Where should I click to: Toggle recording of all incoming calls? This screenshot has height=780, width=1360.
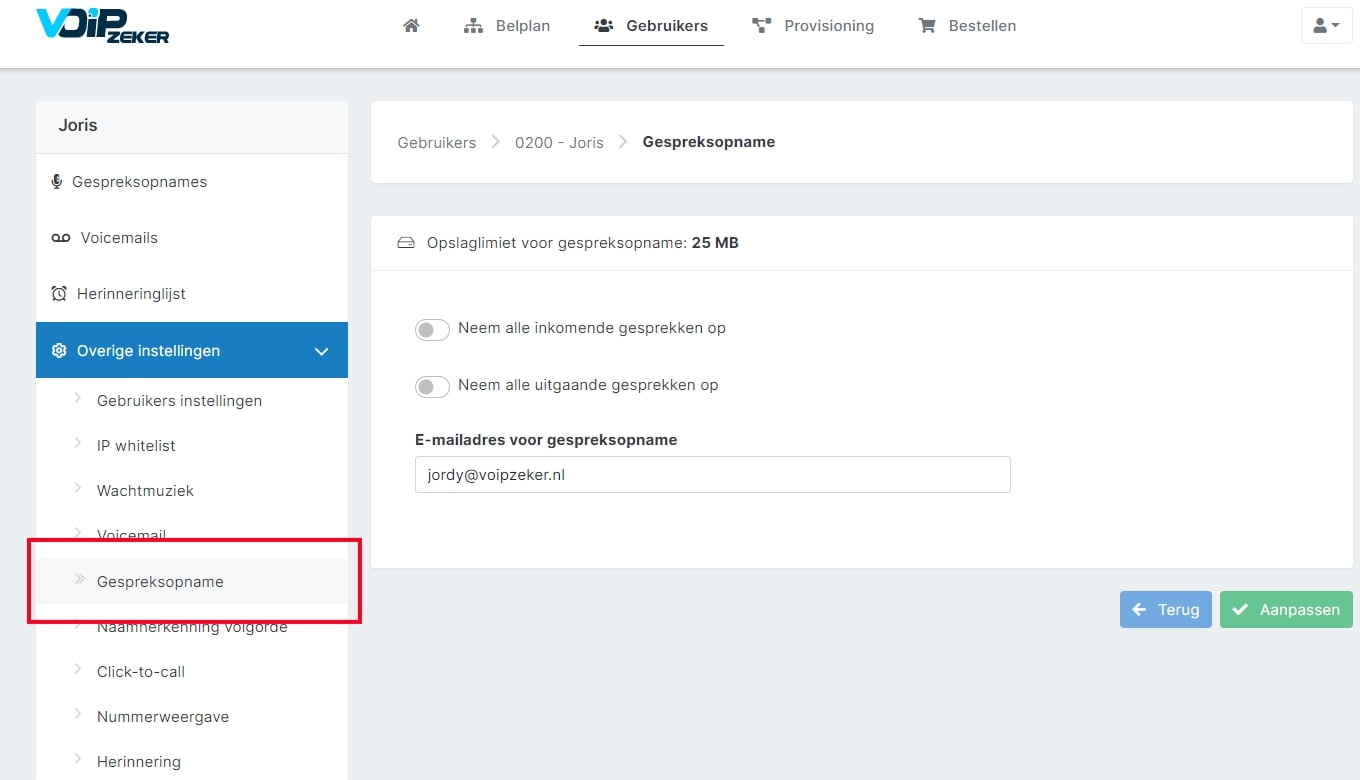coord(432,329)
